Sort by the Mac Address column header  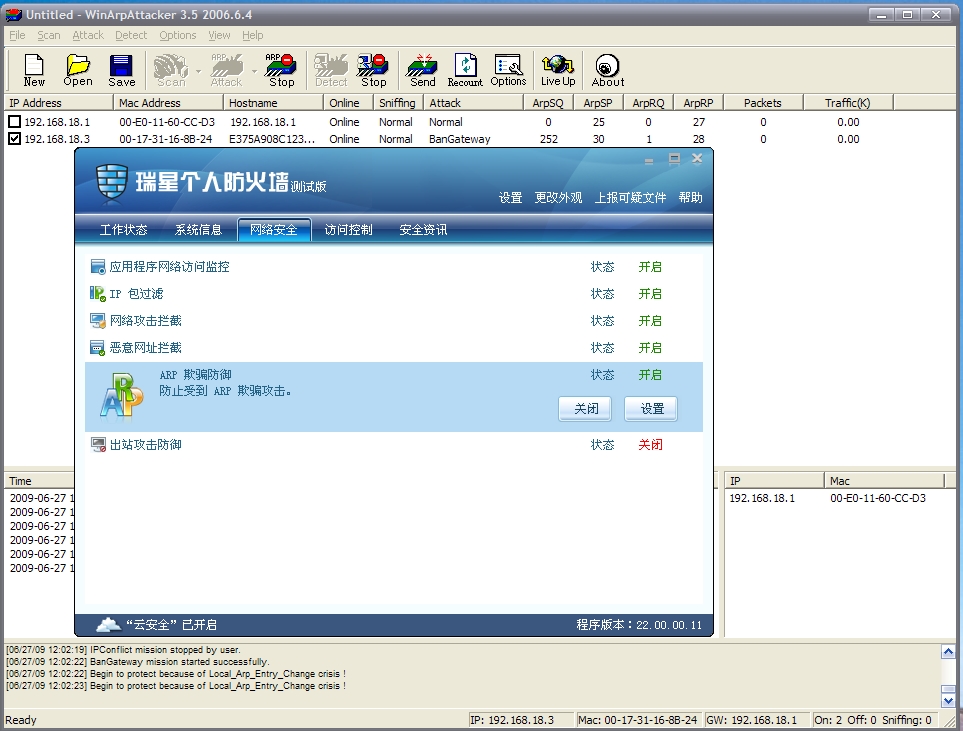point(168,103)
